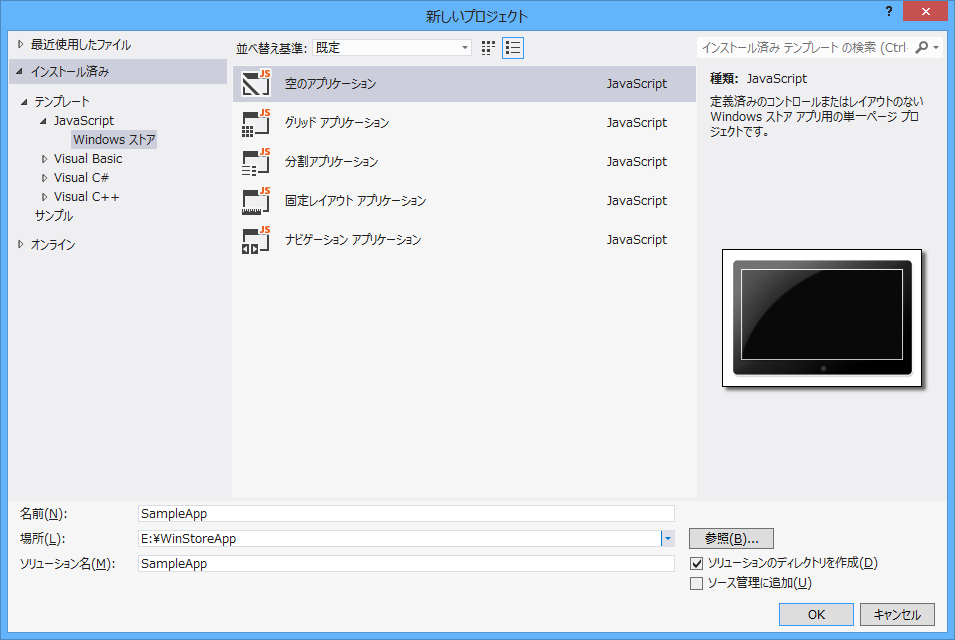Click the 場所 location path field

point(400,538)
